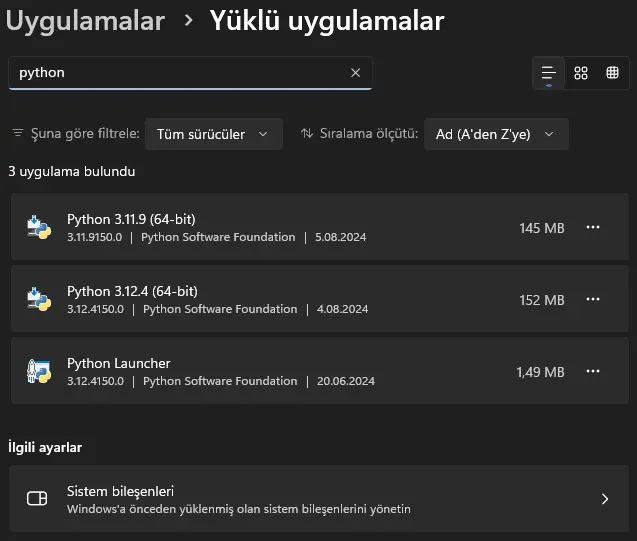The height and width of the screenshot is (541, 637).
Task: Click the Yüklü uygulamalar breadcrumb title
Action: tap(327, 21)
